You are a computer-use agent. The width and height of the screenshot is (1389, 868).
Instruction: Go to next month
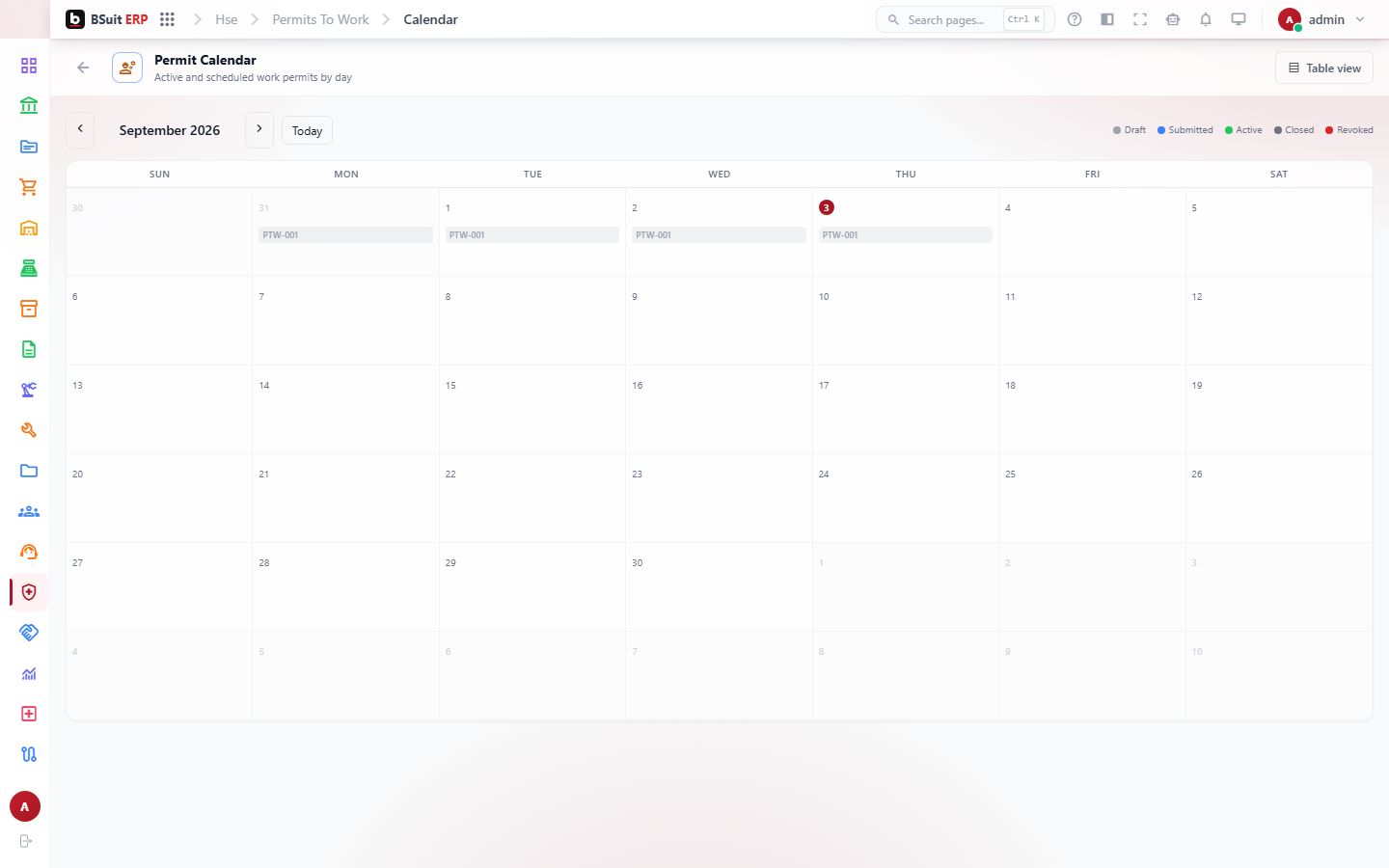pos(259,130)
